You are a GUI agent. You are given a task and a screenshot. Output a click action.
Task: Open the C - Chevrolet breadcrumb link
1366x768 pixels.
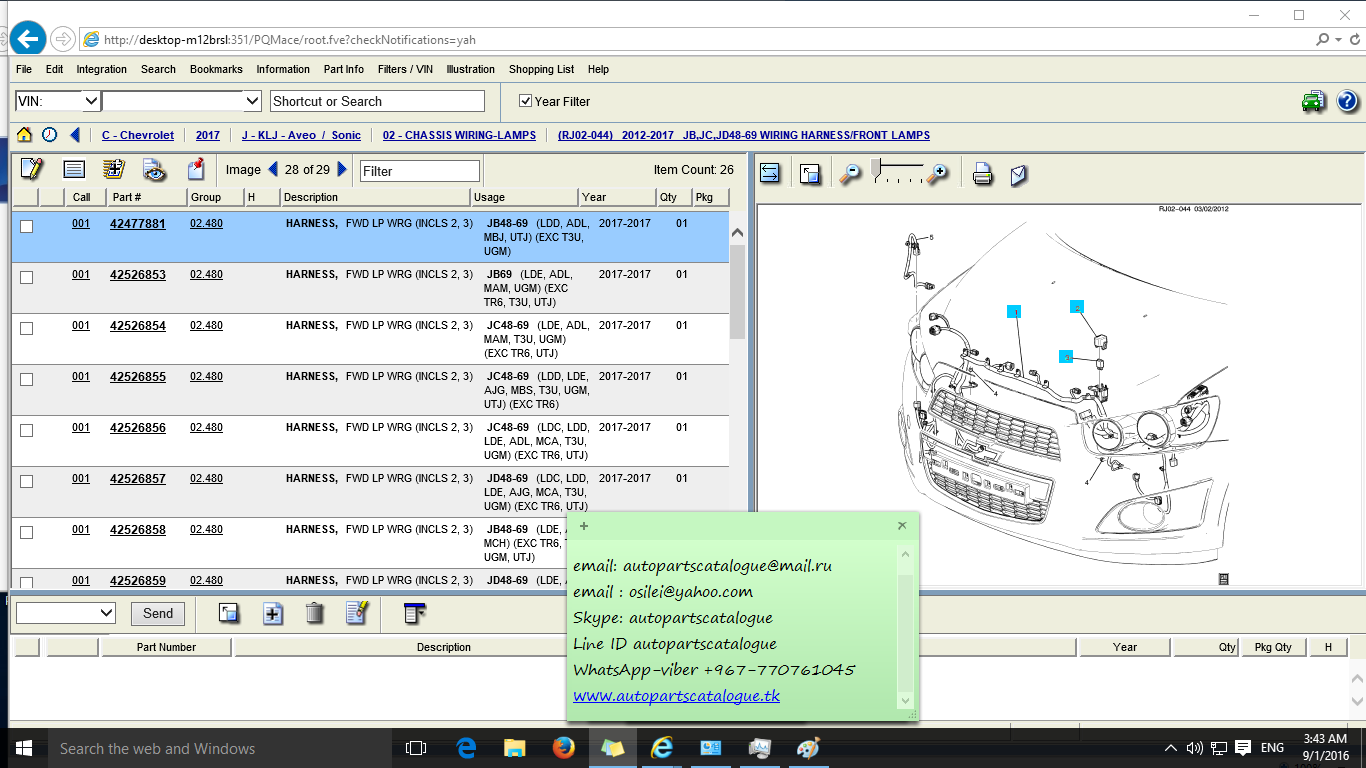pyautogui.click(x=138, y=135)
